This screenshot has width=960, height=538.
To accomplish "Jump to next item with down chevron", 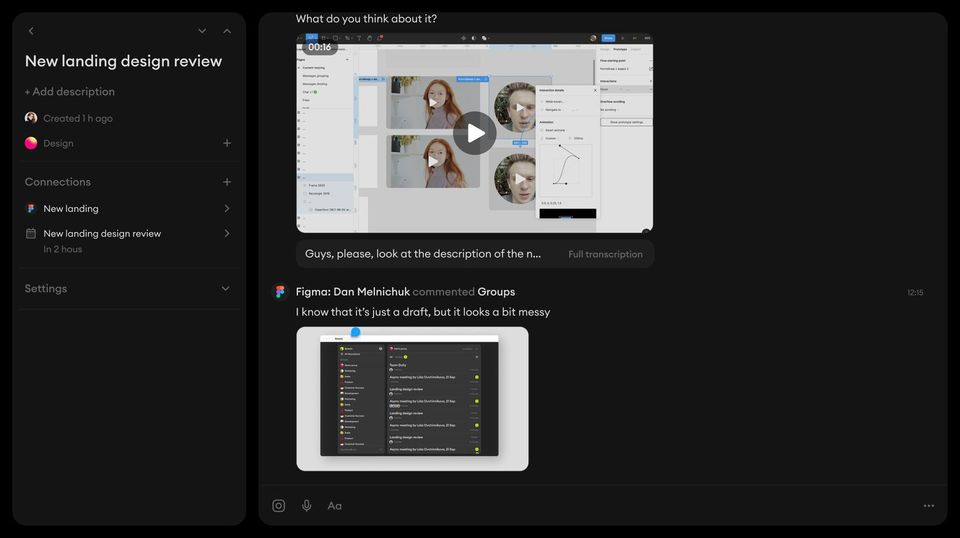I will [x=202, y=31].
